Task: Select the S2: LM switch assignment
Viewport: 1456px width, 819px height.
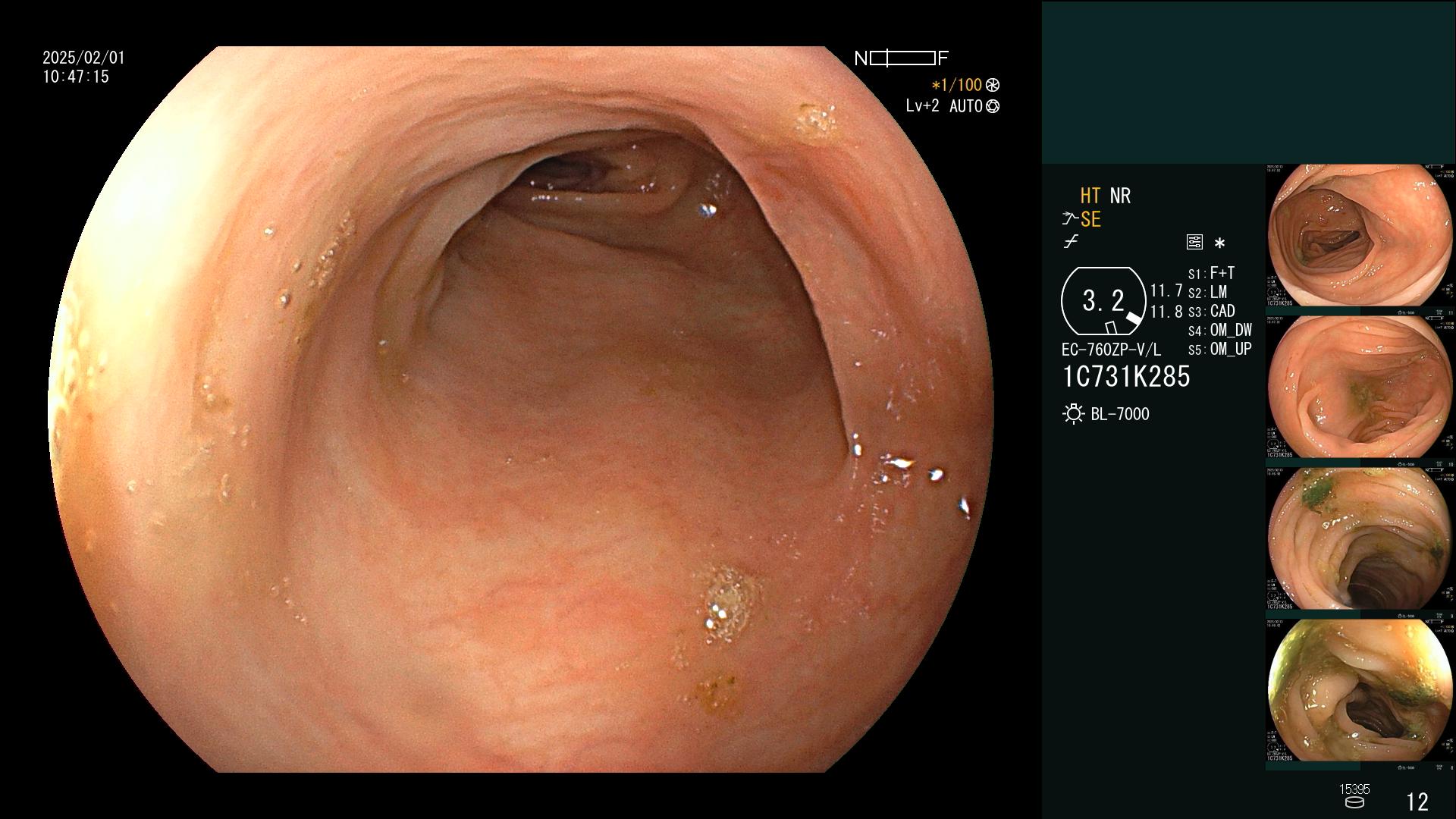Action: (1207, 292)
